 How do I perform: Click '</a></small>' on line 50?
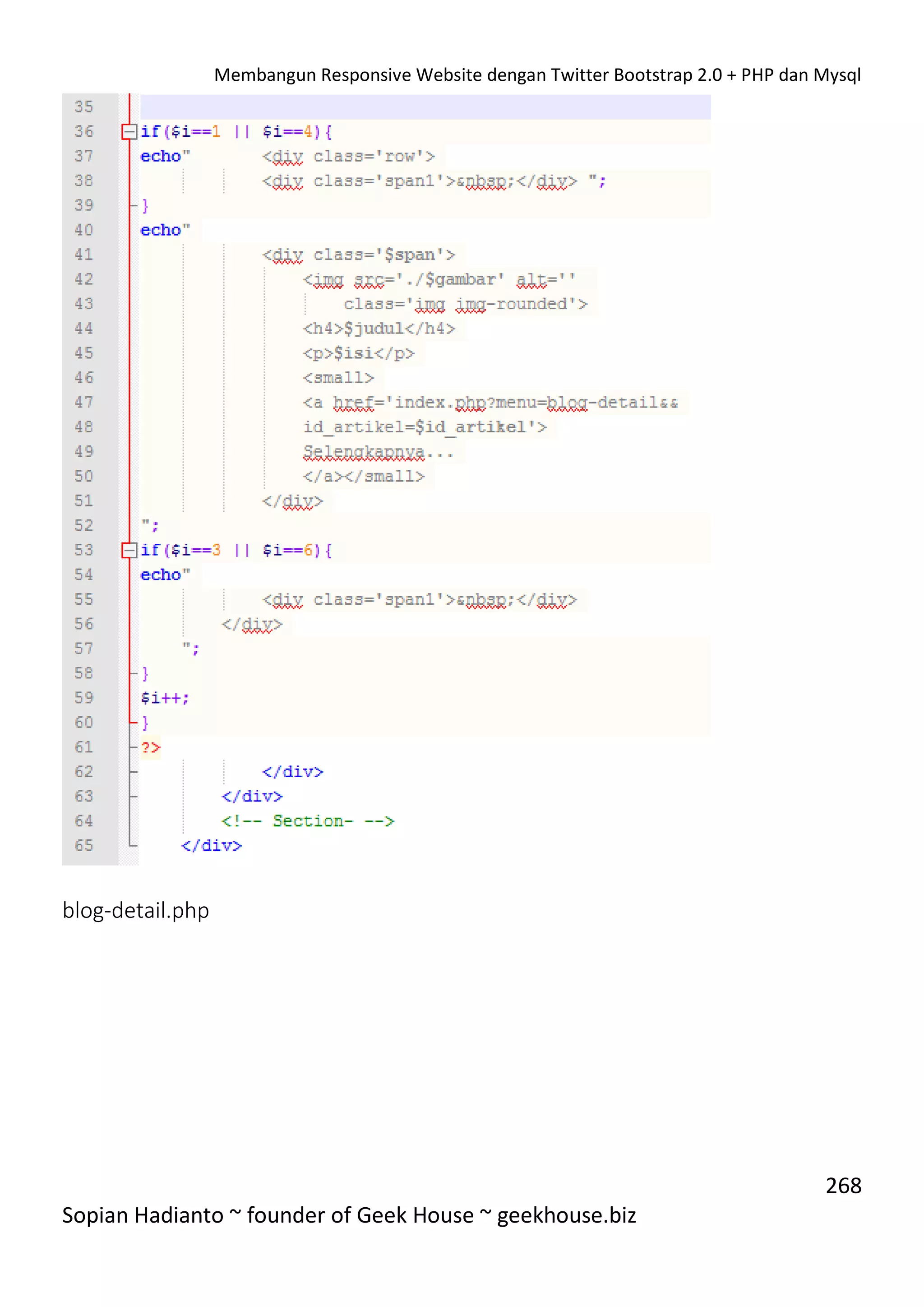point(364,477)
